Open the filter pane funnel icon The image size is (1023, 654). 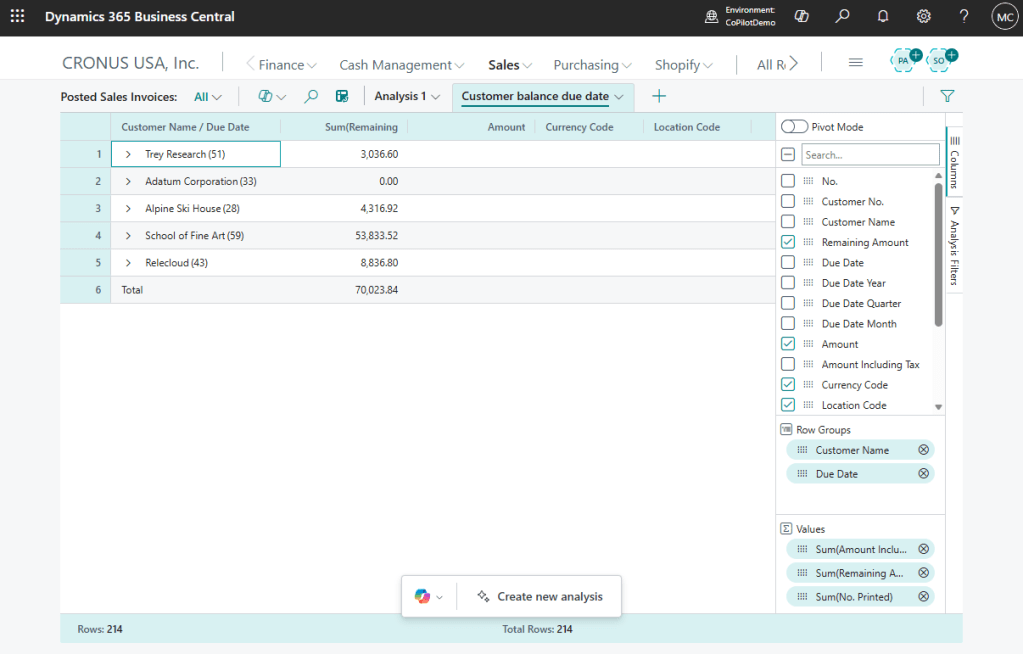tap(947, 96)
